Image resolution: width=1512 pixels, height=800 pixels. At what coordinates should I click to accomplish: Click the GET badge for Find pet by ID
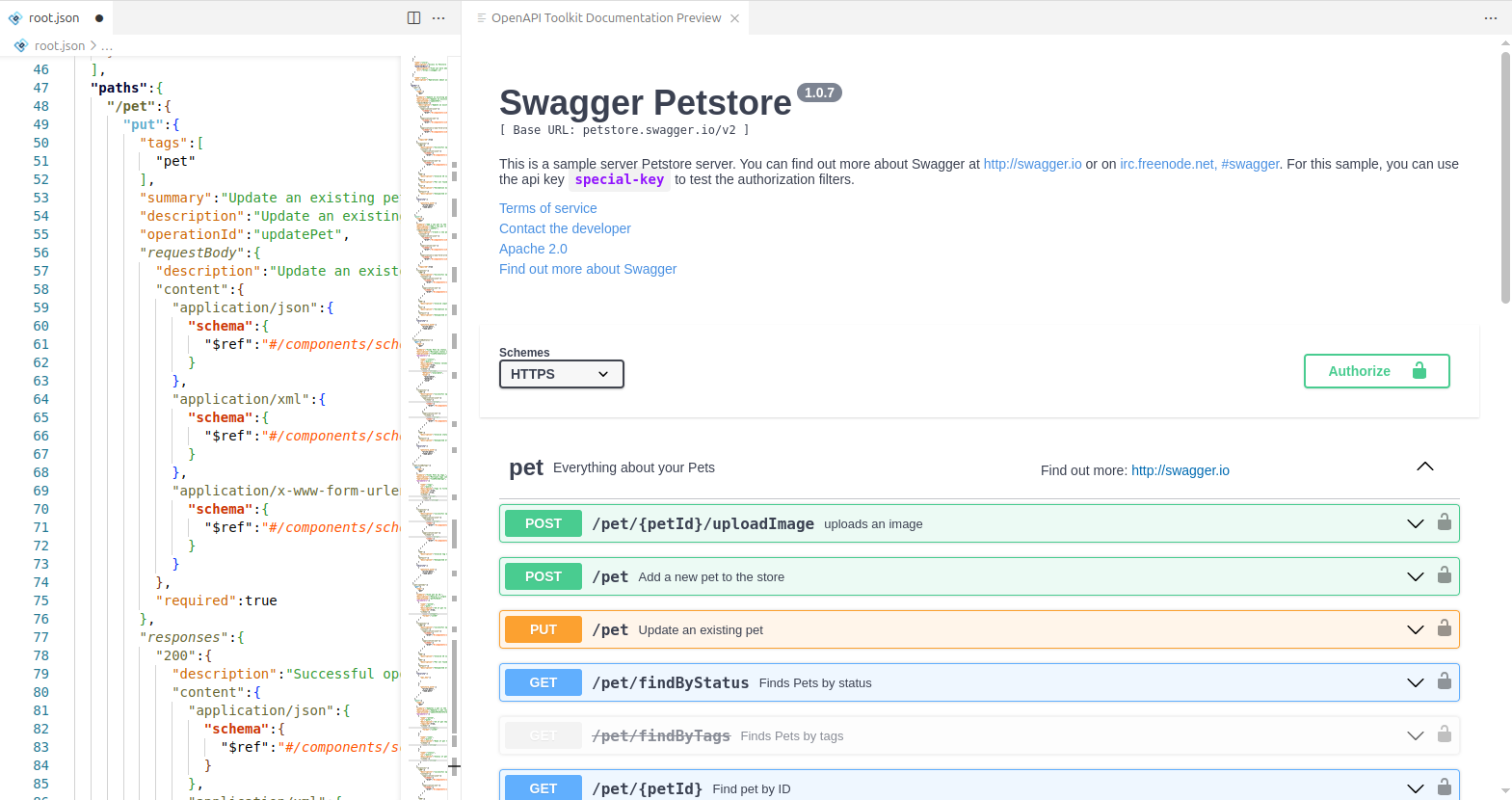544,787
